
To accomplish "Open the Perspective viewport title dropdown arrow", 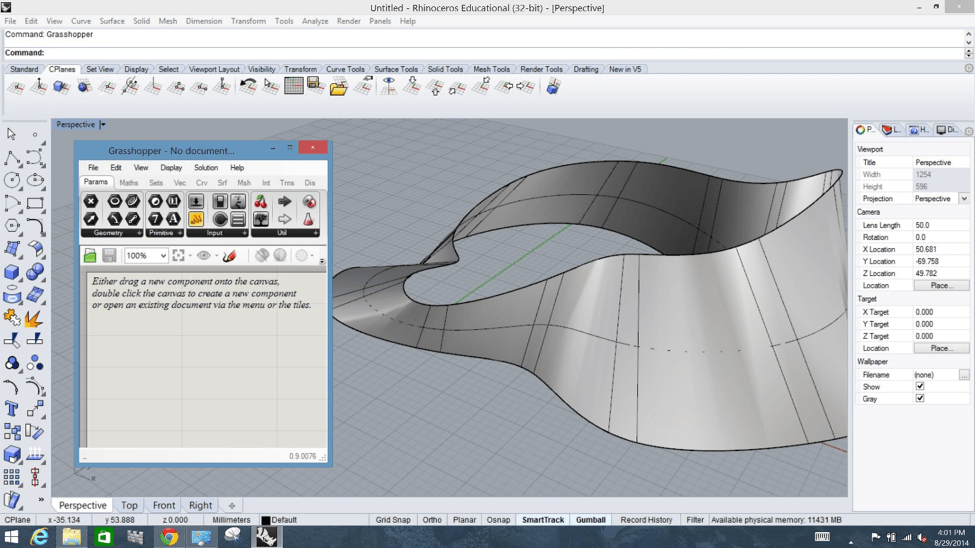I will pyautogui.click(x=103, y=124).
